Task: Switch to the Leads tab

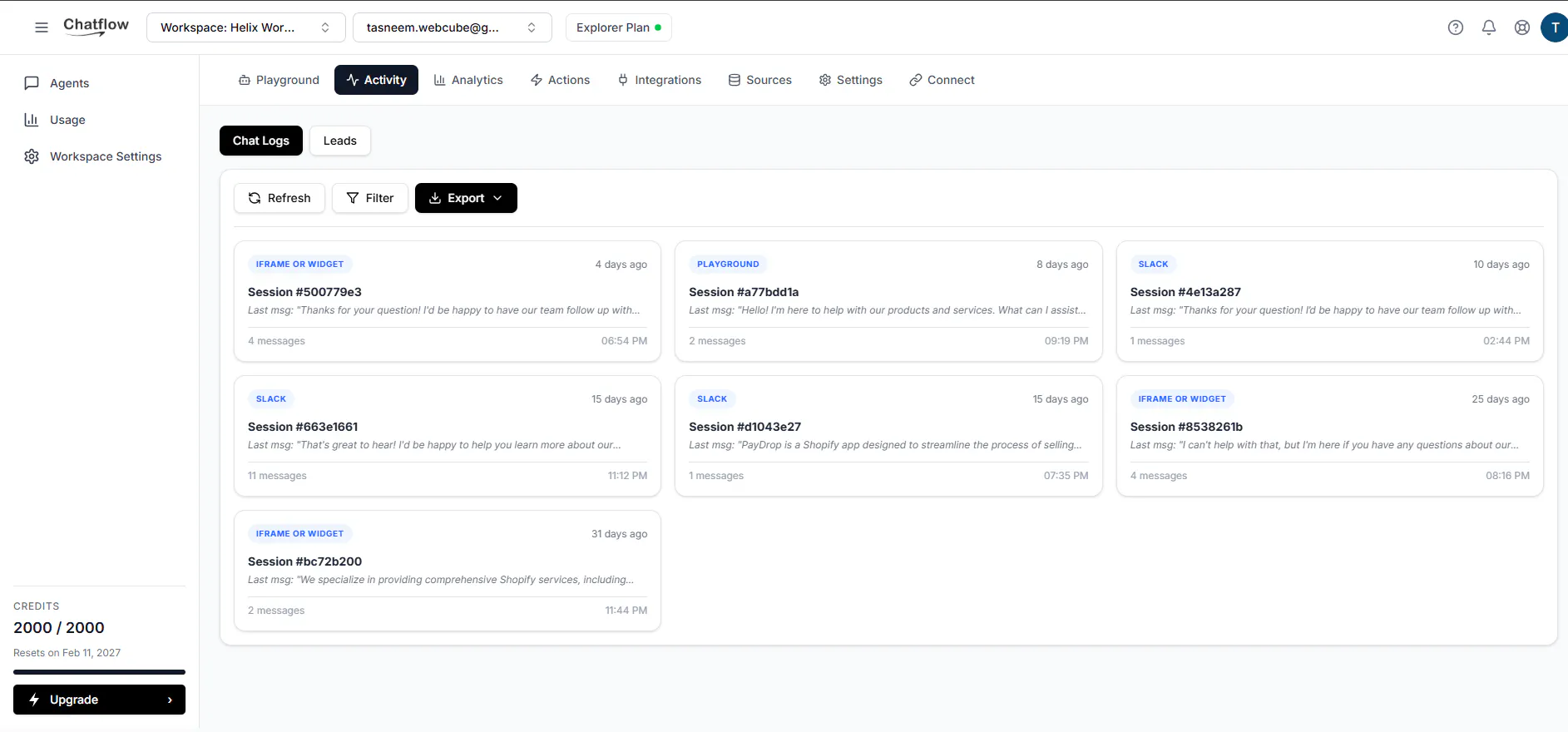Action: (340, 141)
